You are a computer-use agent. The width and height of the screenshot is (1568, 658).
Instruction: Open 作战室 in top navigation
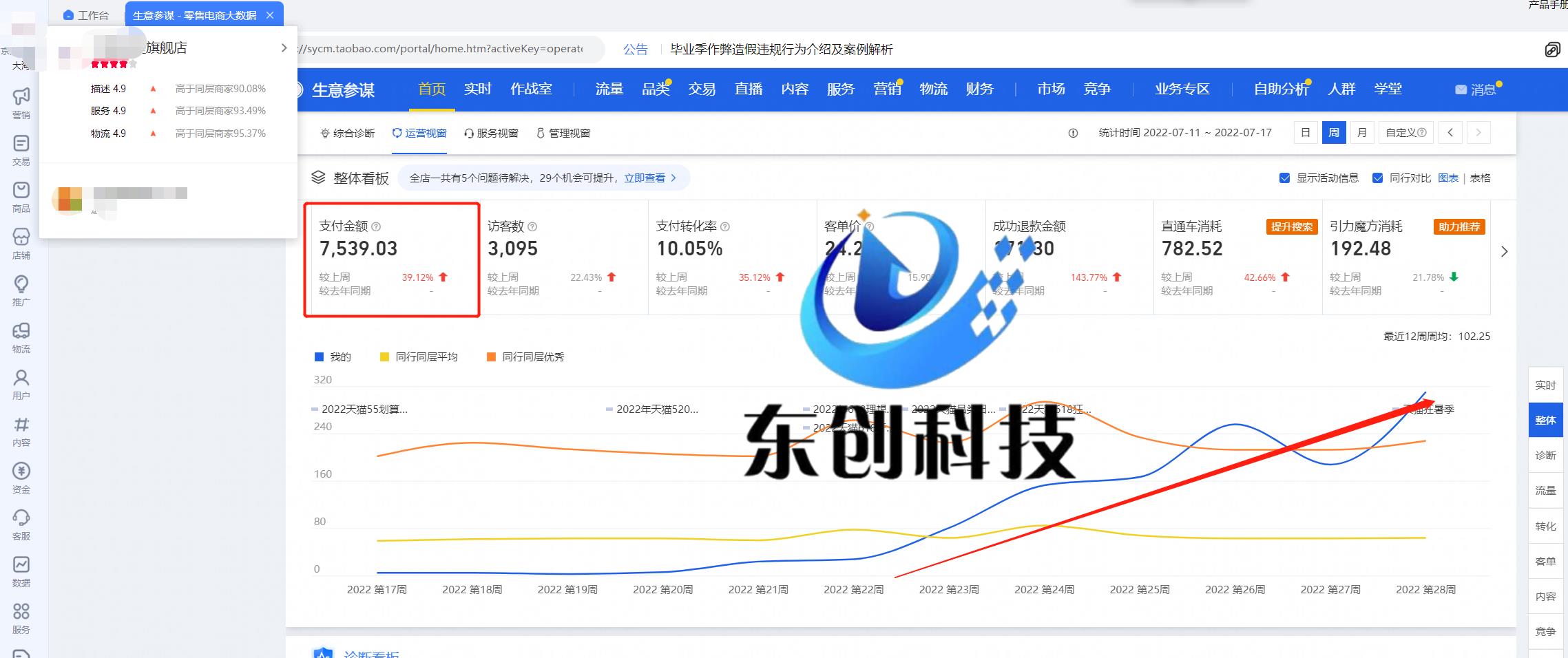coord(531,89)
